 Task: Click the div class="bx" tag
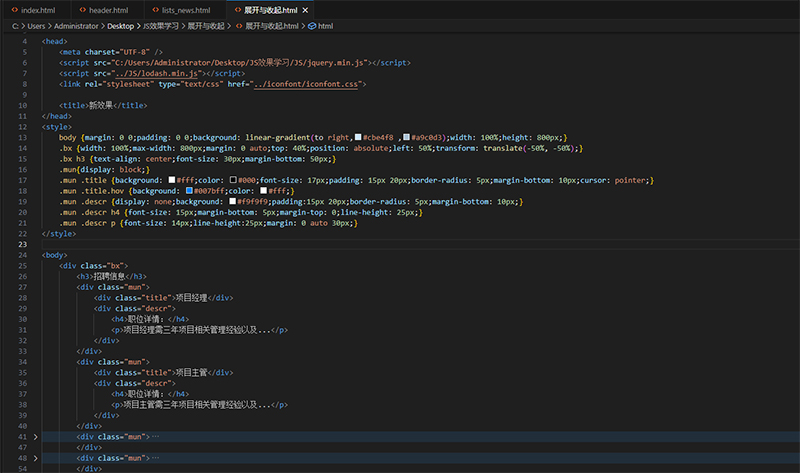94,266
